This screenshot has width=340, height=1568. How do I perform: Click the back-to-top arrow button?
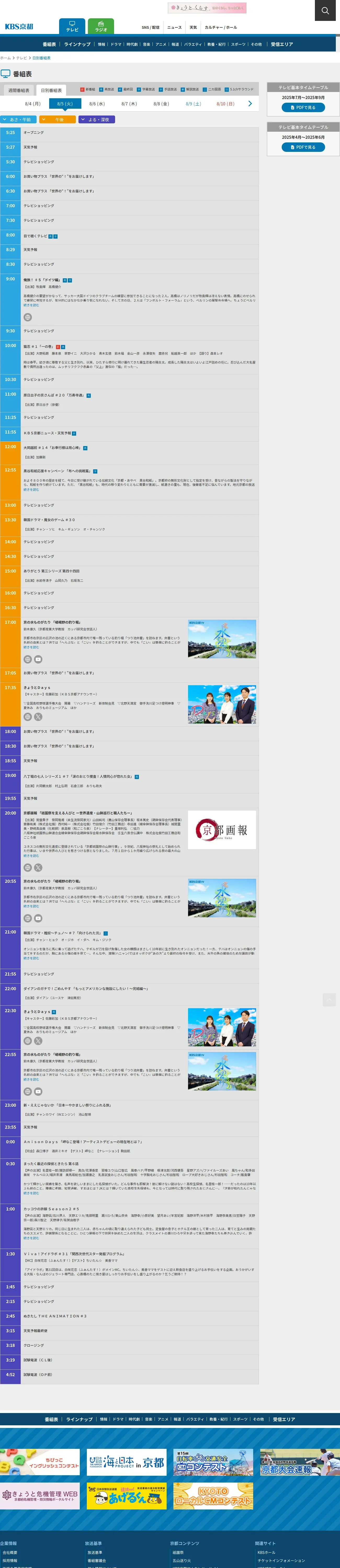(x=329, y=1000)
